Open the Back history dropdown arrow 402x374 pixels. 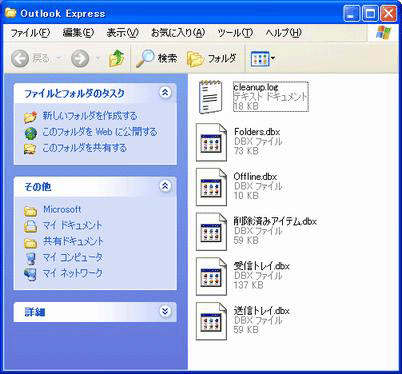pyautogui.click(x=59, y=59)
